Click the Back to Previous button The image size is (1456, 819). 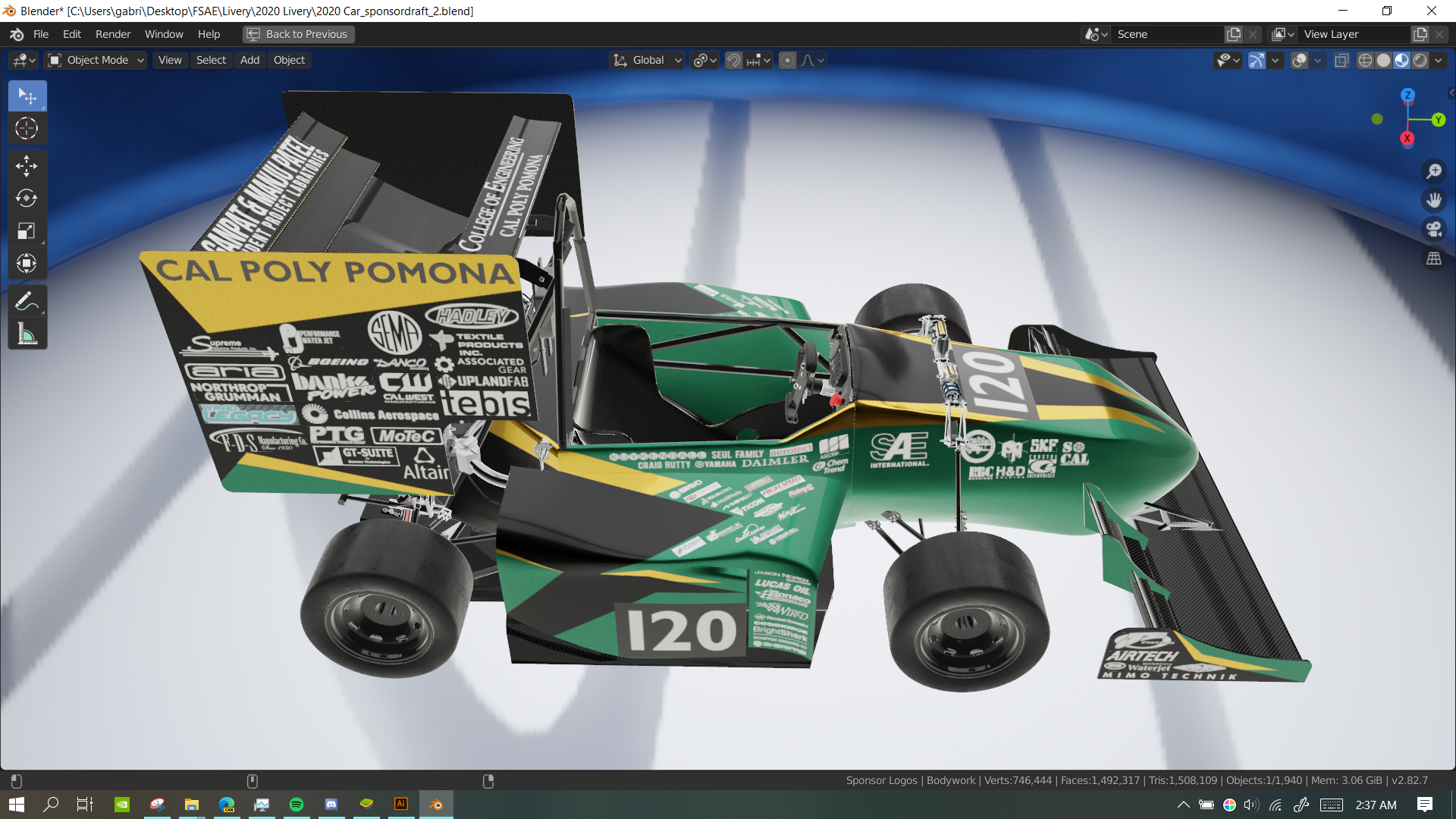click(x=299, y=34)
